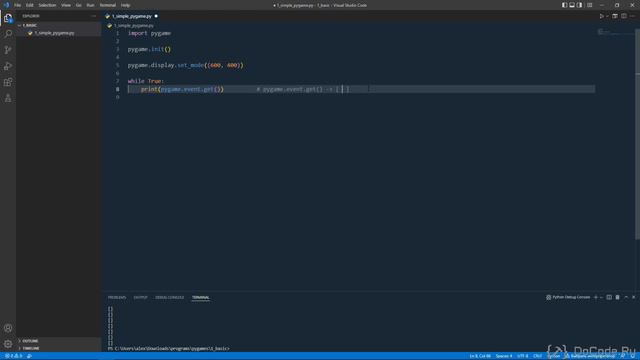This screenshot has height=360, width=640.
Task: Open notifications bell in status bar
Action: point(633,356)
